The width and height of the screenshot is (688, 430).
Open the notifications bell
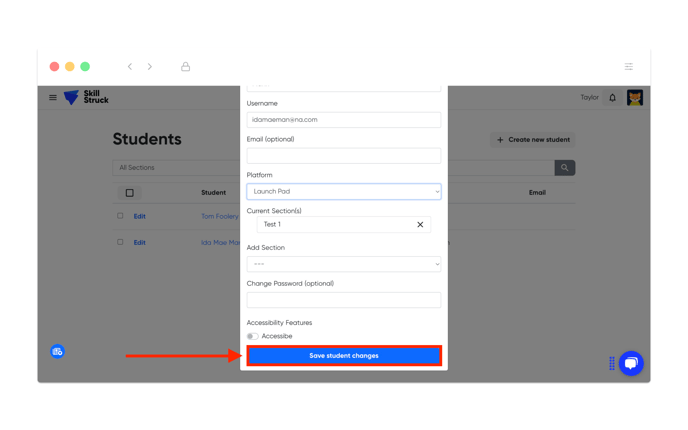click(x=613, y=97)
